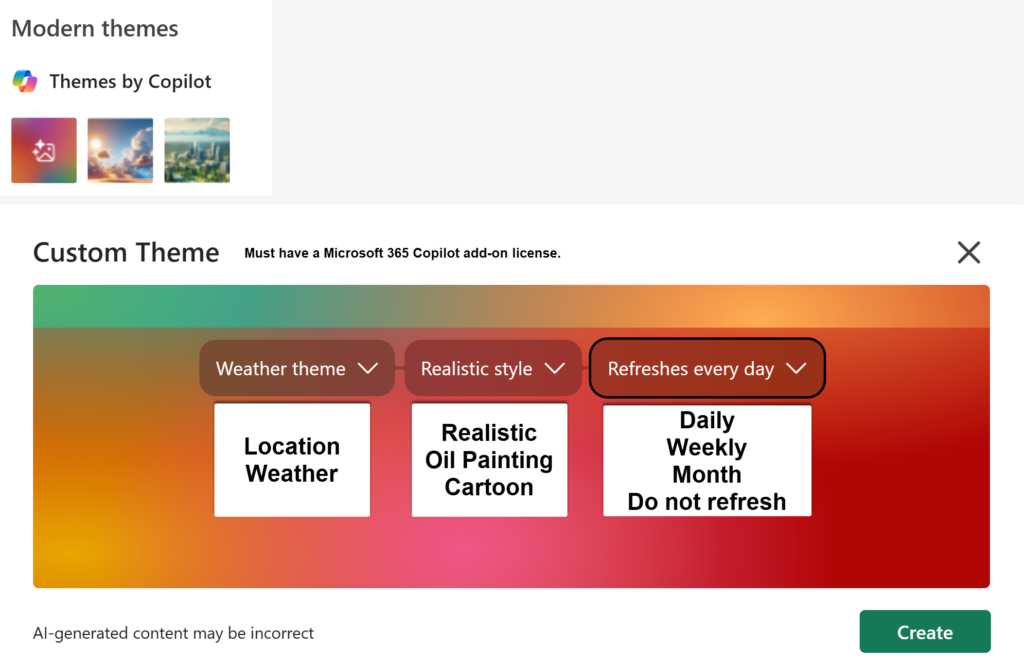Select the Weather option
Screen dimensions: 1024x664
click(292, 474)
